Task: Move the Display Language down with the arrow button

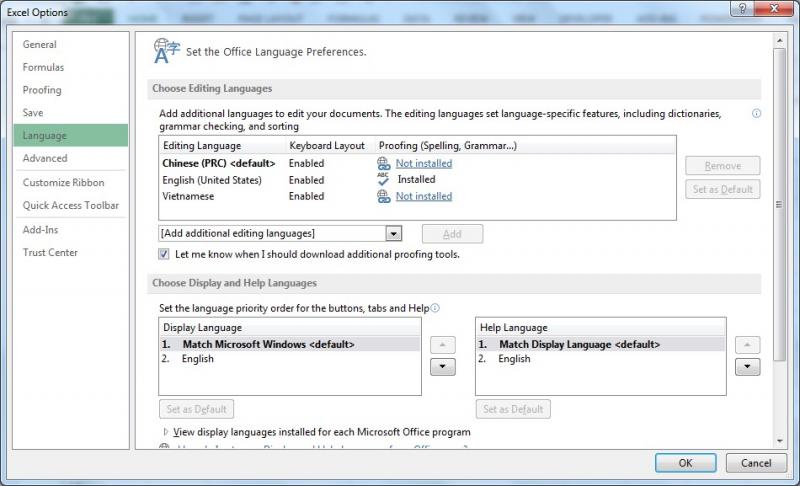Action: 442,367
